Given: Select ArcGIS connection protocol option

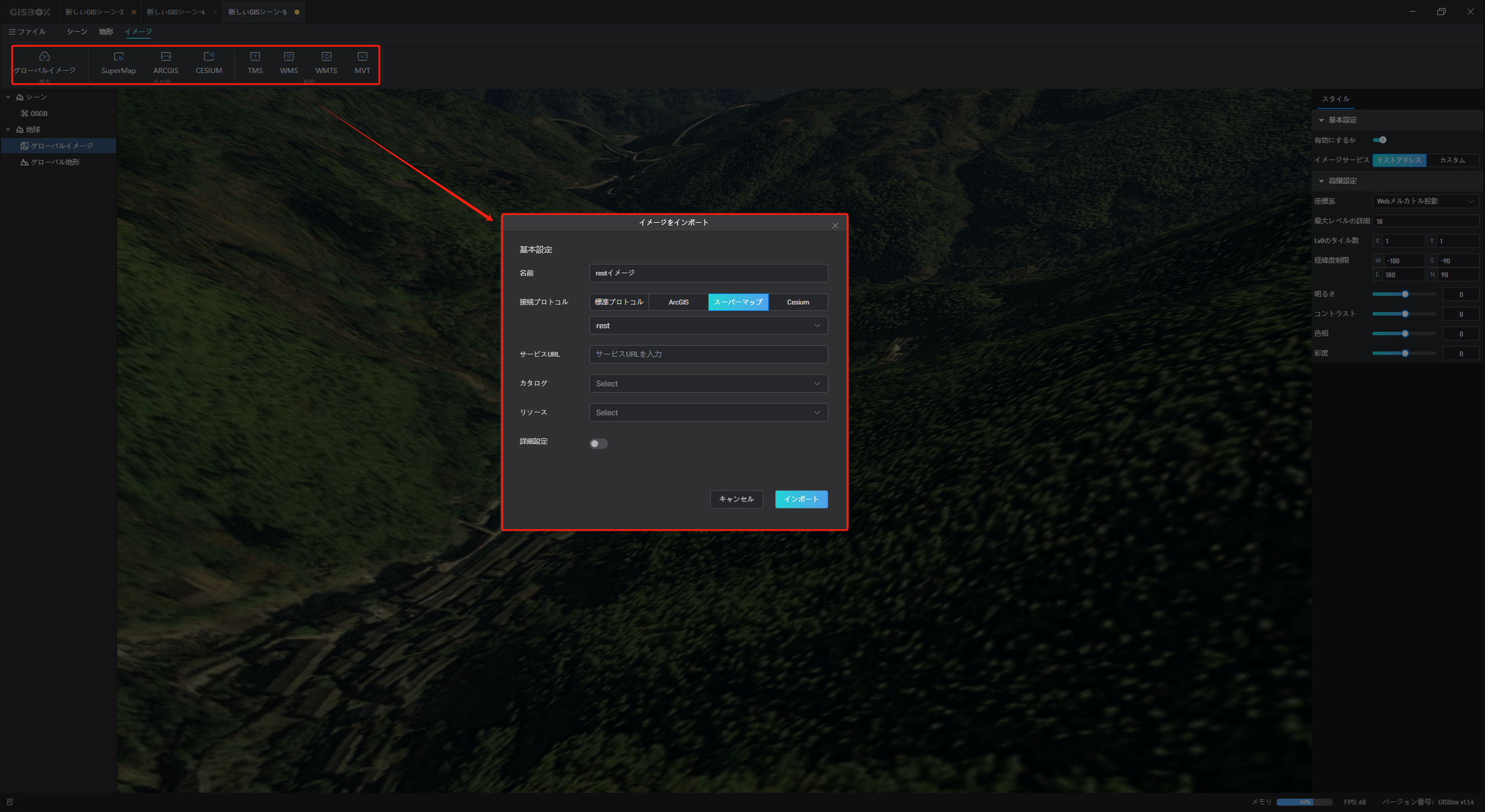Looking at the screenshot, I should 678,302.
